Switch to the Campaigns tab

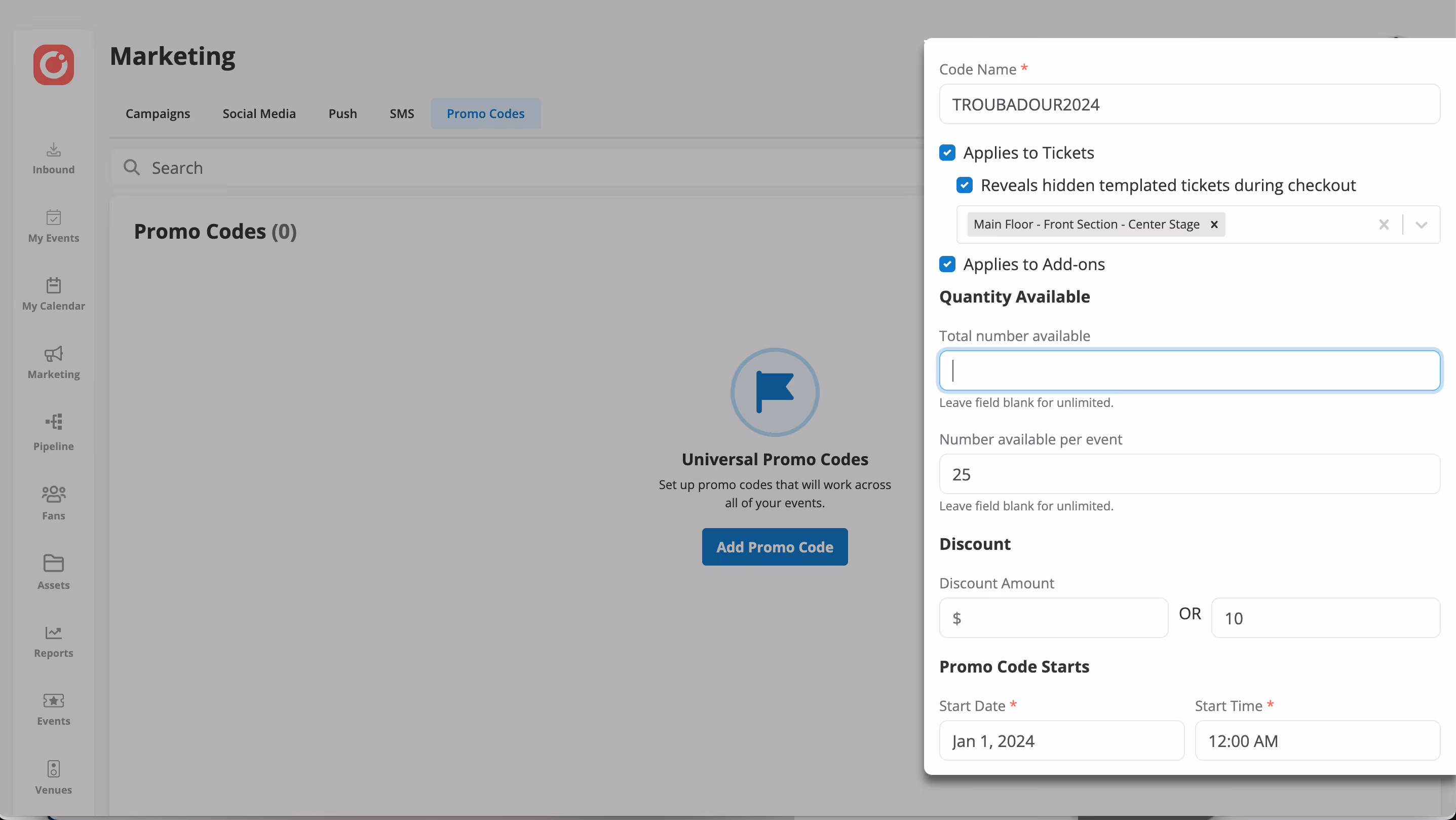coord(158,114)
